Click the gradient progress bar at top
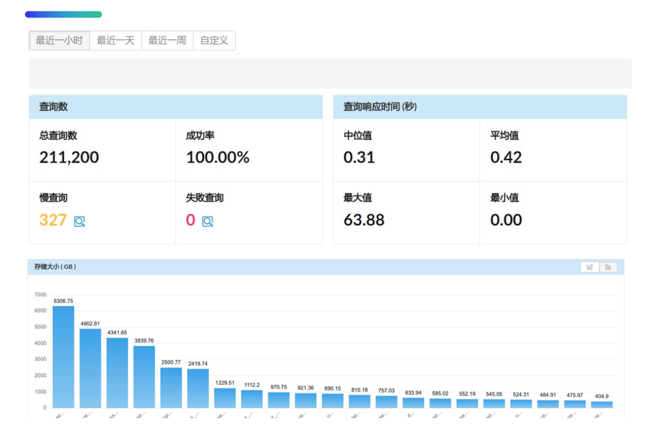The image size is (658, 447). click(63, 14)
